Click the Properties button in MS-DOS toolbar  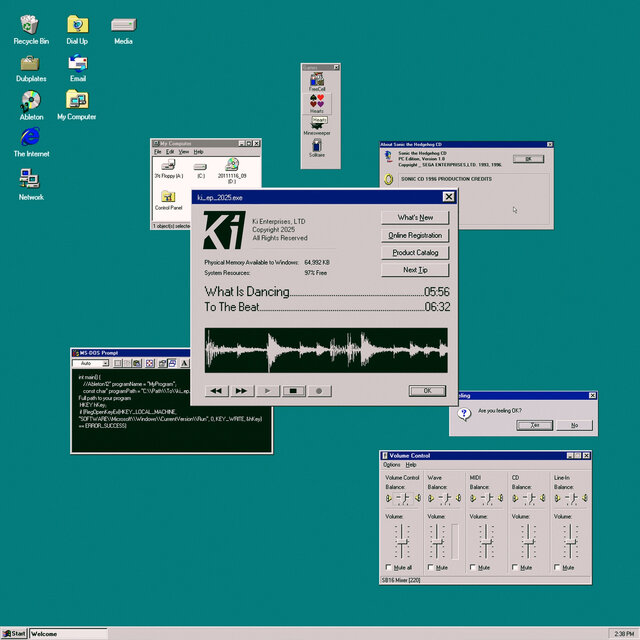point(162,363)
